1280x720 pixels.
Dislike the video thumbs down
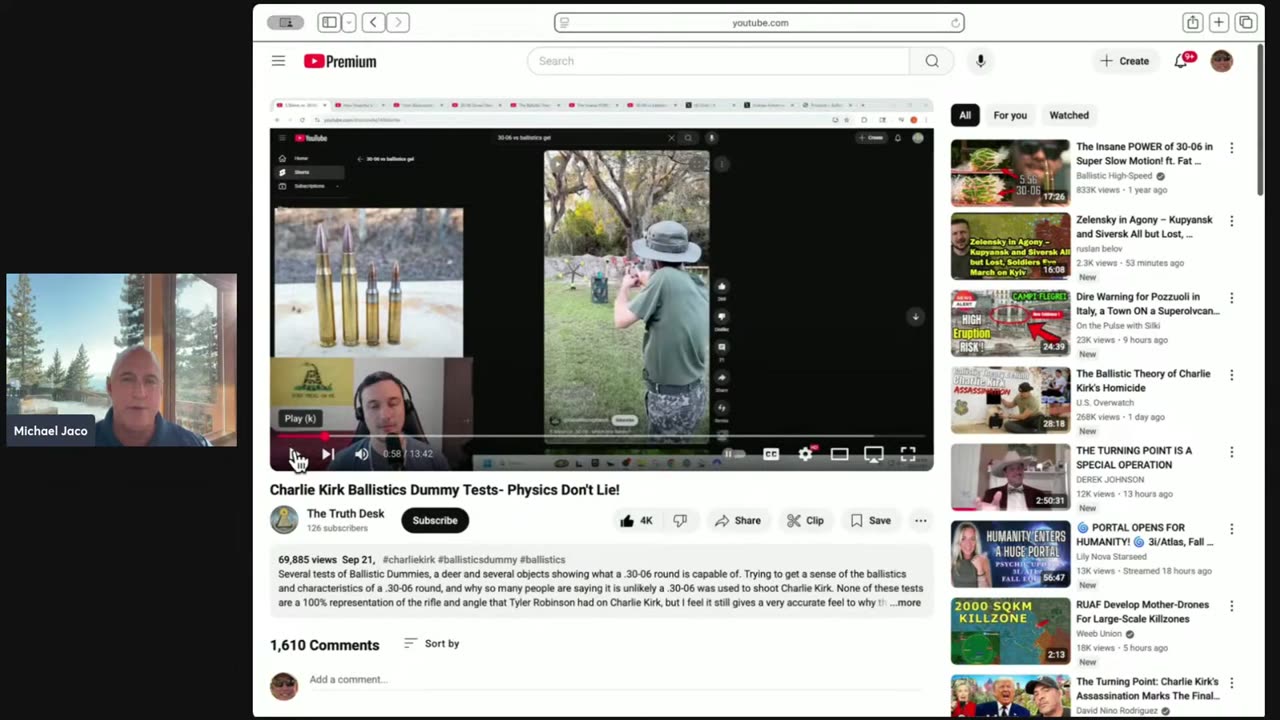680,520
